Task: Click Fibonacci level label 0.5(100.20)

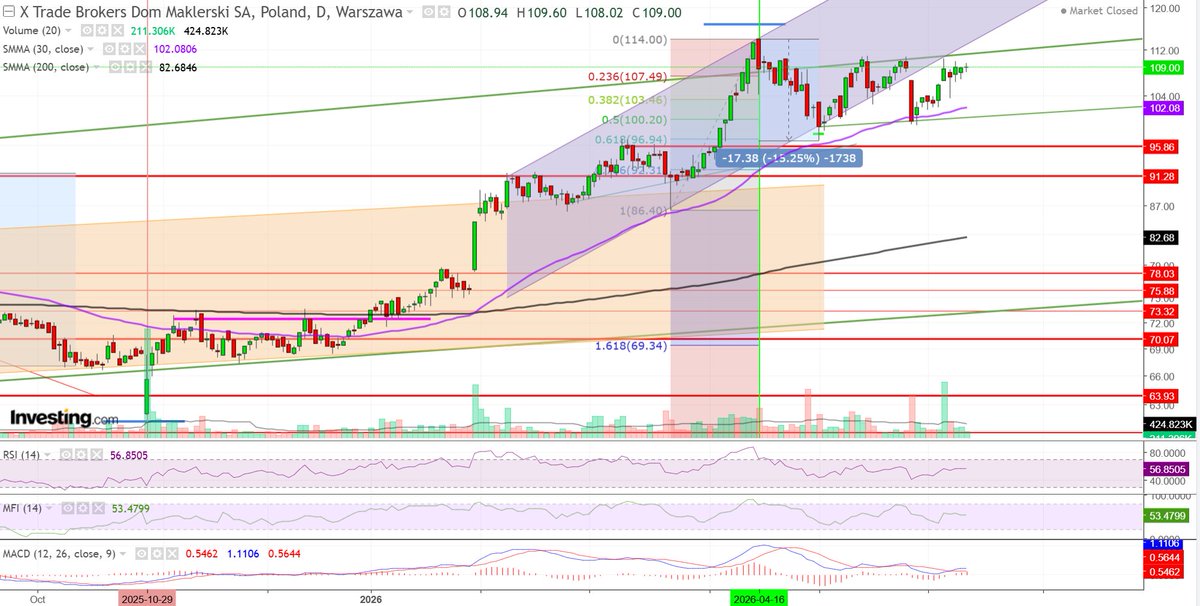Action: click(x=636, y=121)
